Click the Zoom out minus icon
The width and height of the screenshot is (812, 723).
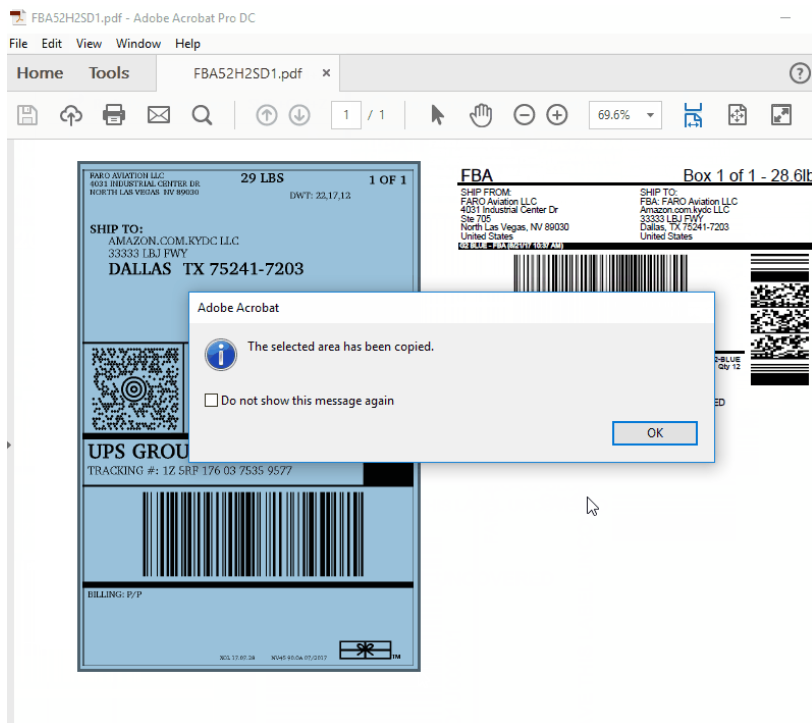(x=524, y=115)
